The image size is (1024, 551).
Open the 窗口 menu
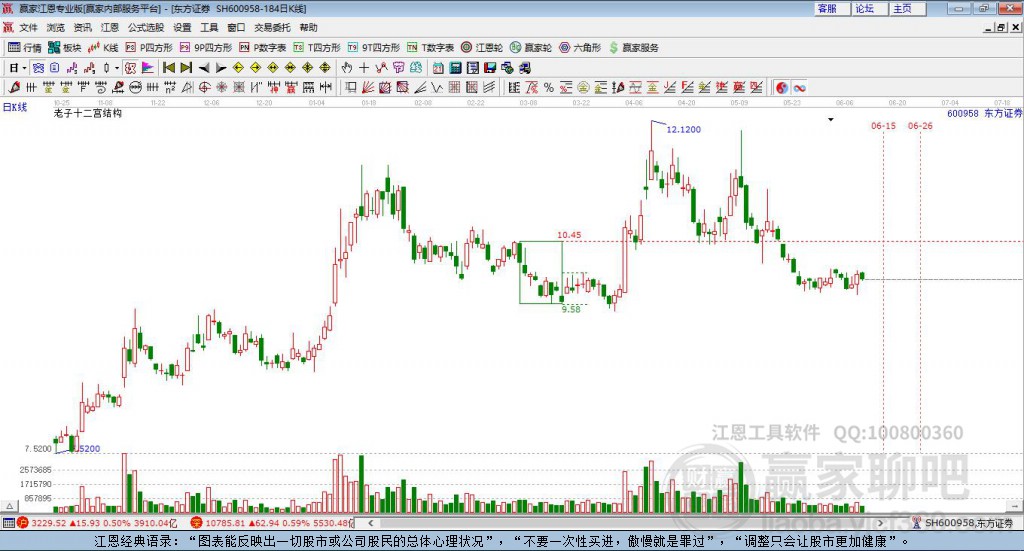tap(236, 27)
